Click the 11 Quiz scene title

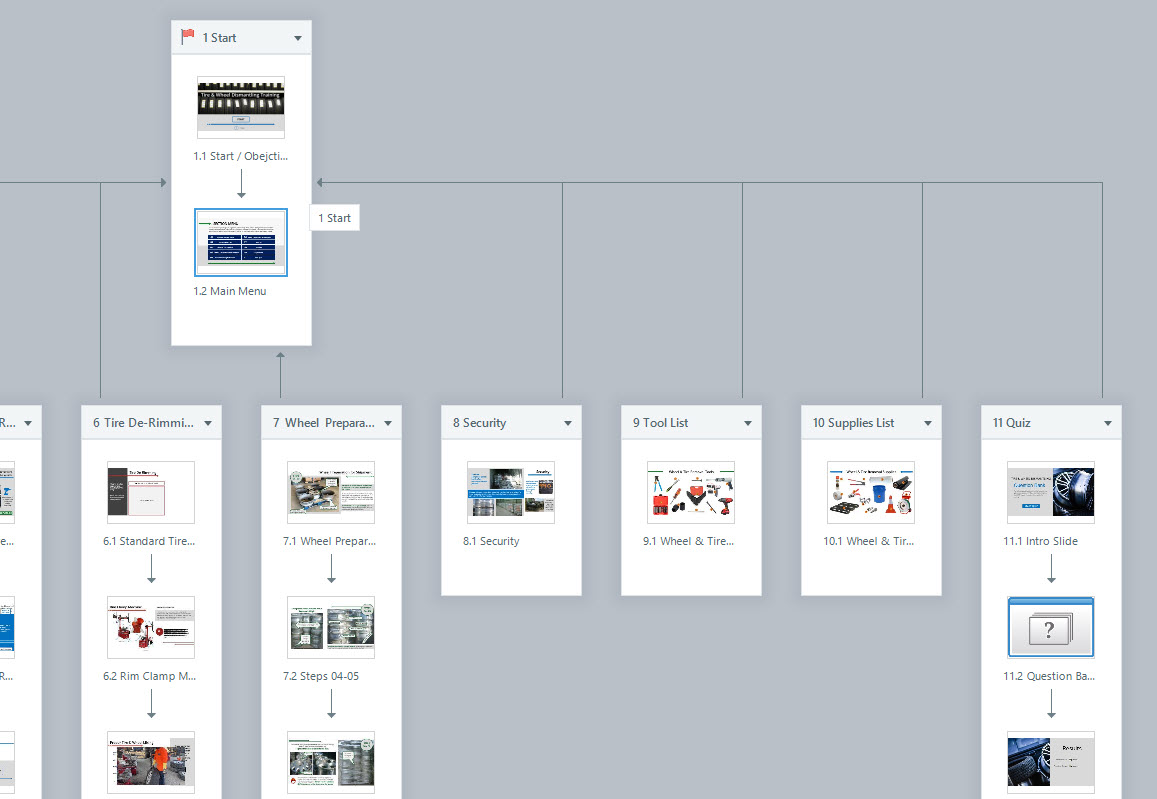pos(1011,423)
